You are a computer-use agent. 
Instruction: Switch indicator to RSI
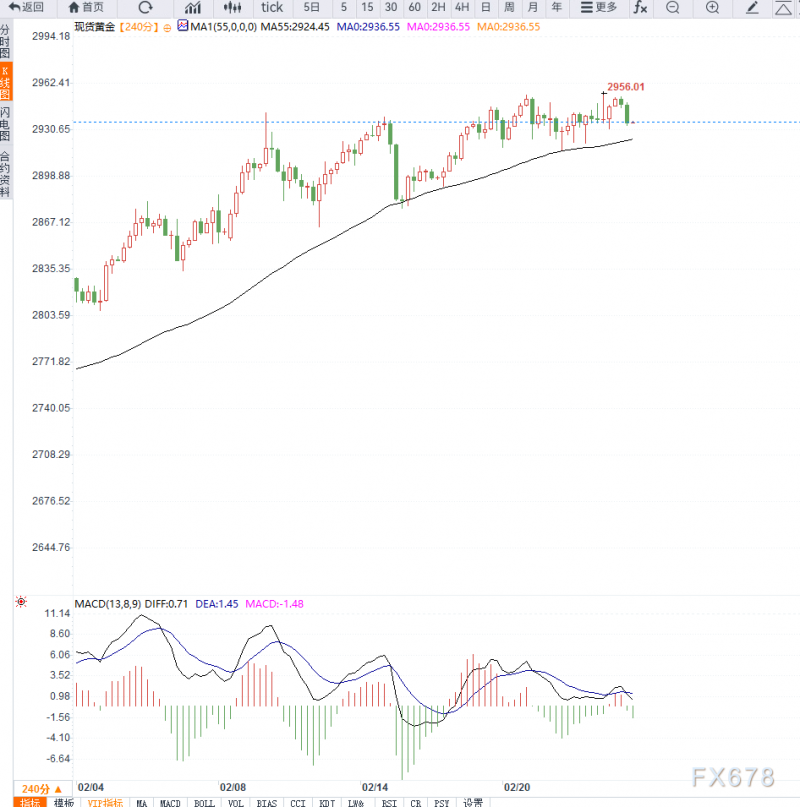[x=389, y=802]
